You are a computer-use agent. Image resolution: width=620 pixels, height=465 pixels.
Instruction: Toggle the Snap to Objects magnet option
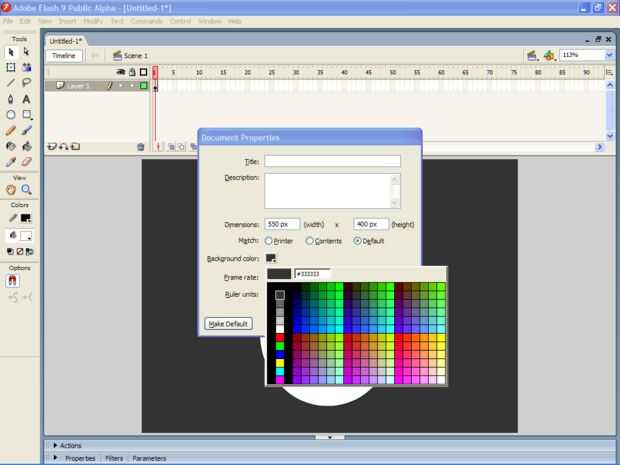click(x=12, y=281)
